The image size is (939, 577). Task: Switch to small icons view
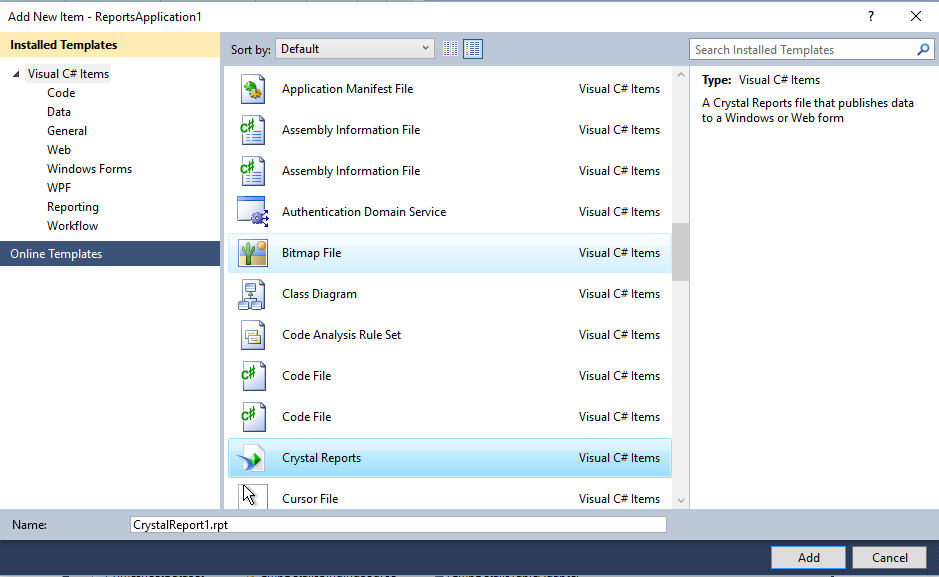click(x=450, y=49)
